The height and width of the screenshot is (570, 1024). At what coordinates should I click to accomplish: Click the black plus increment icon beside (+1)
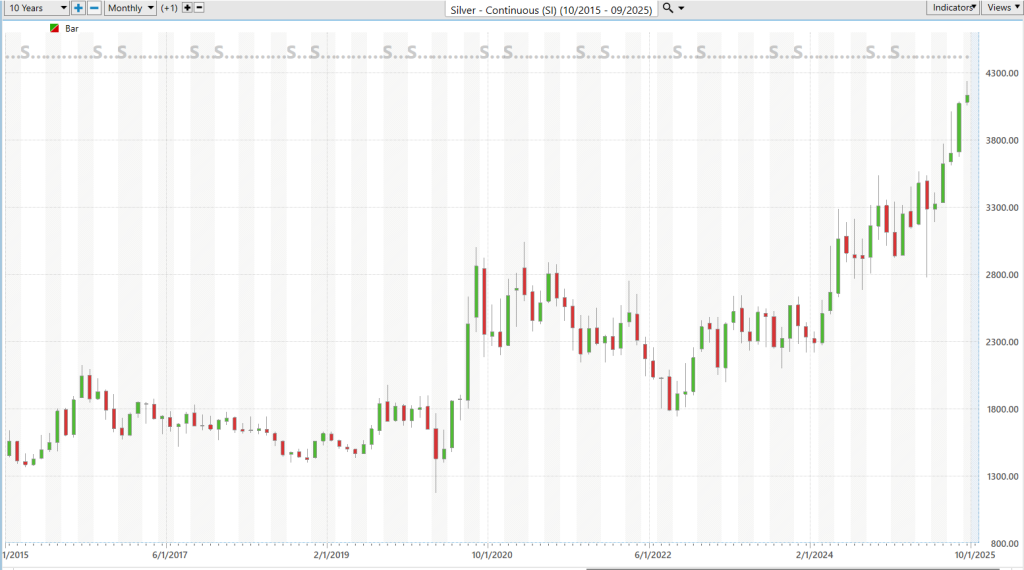click(x=187, y=8)
